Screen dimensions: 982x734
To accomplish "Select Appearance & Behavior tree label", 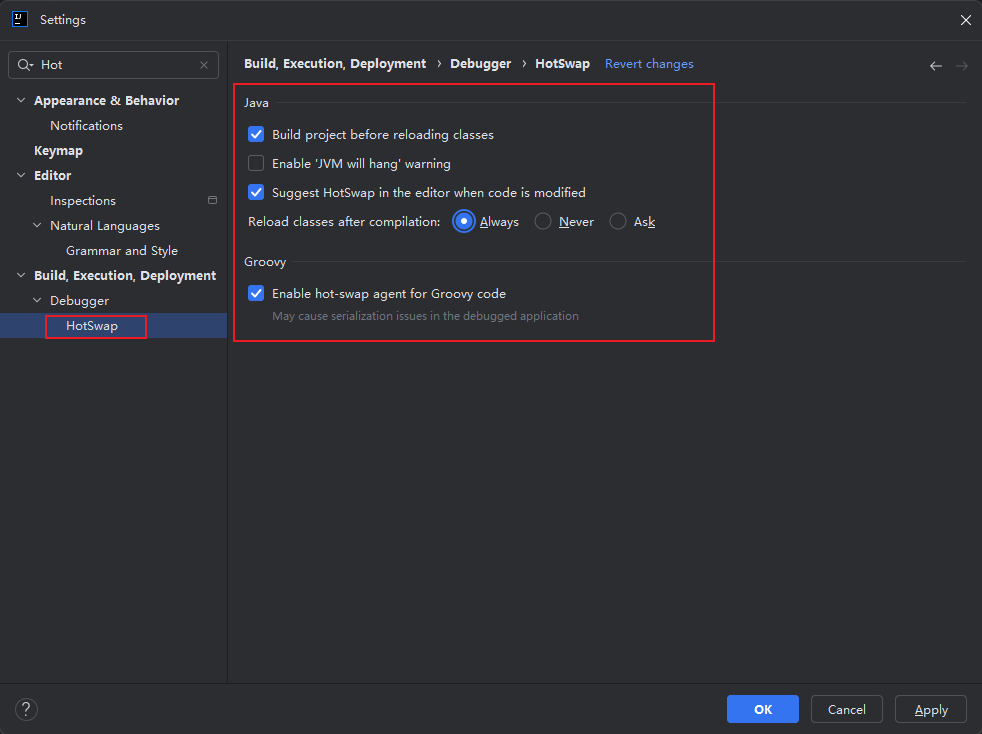I will pos(106,101).
